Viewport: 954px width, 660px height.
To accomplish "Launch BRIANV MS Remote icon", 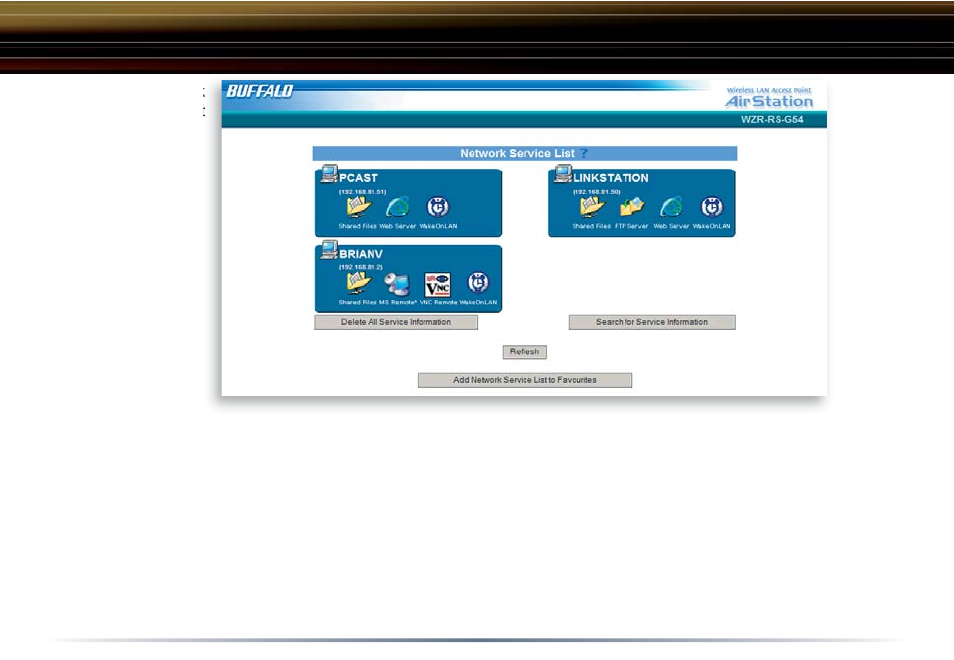I will click(397, 284).
